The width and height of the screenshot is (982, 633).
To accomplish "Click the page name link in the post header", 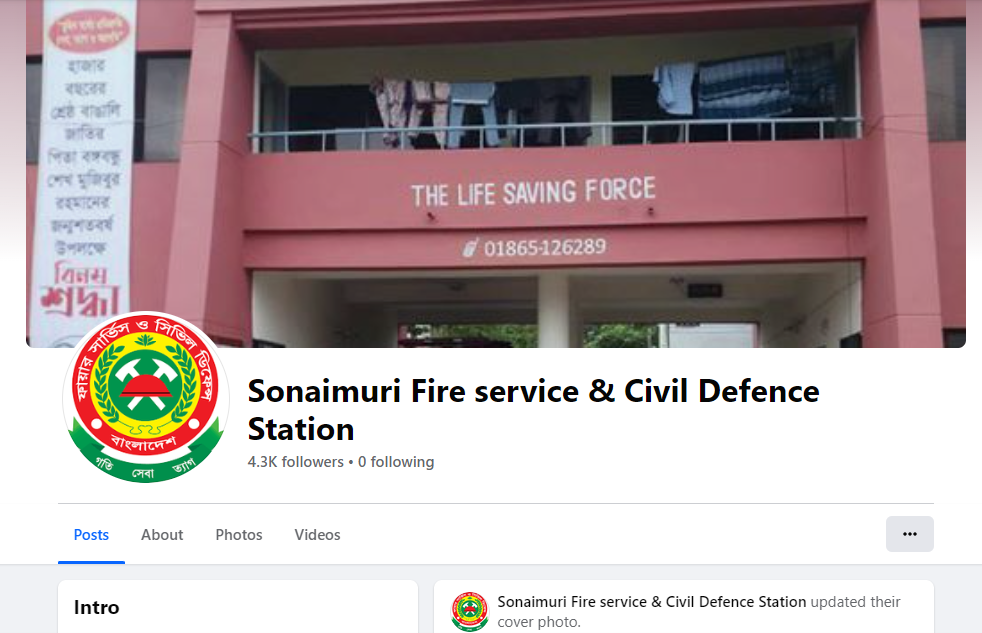I will tap(651, 602).
